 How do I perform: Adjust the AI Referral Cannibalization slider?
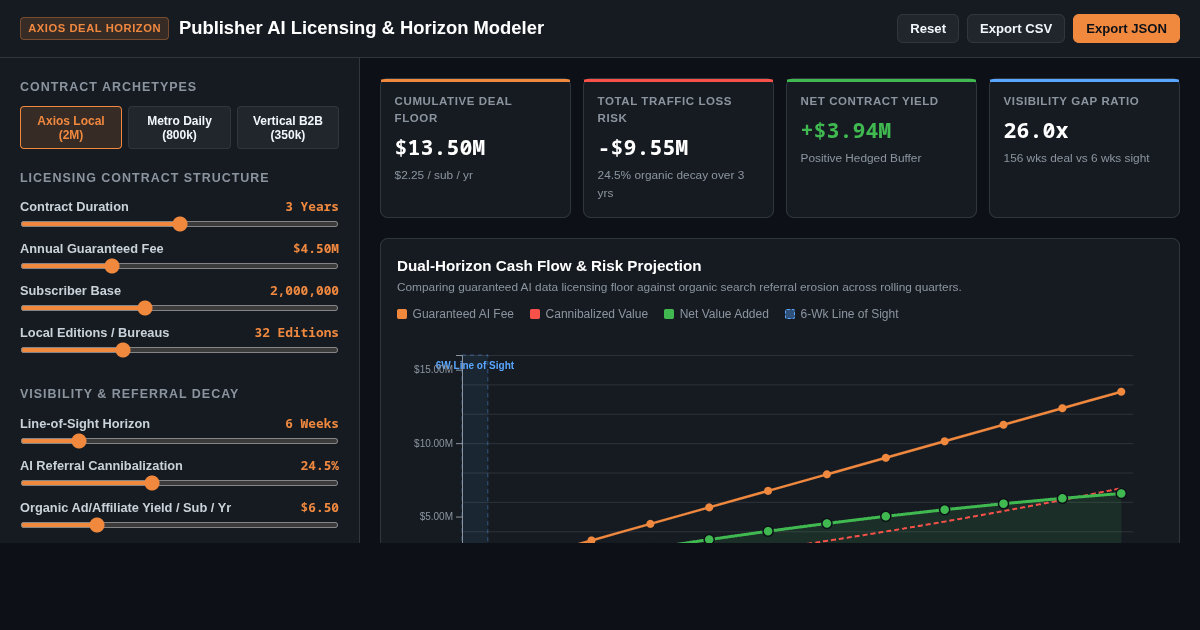point(179,483)
